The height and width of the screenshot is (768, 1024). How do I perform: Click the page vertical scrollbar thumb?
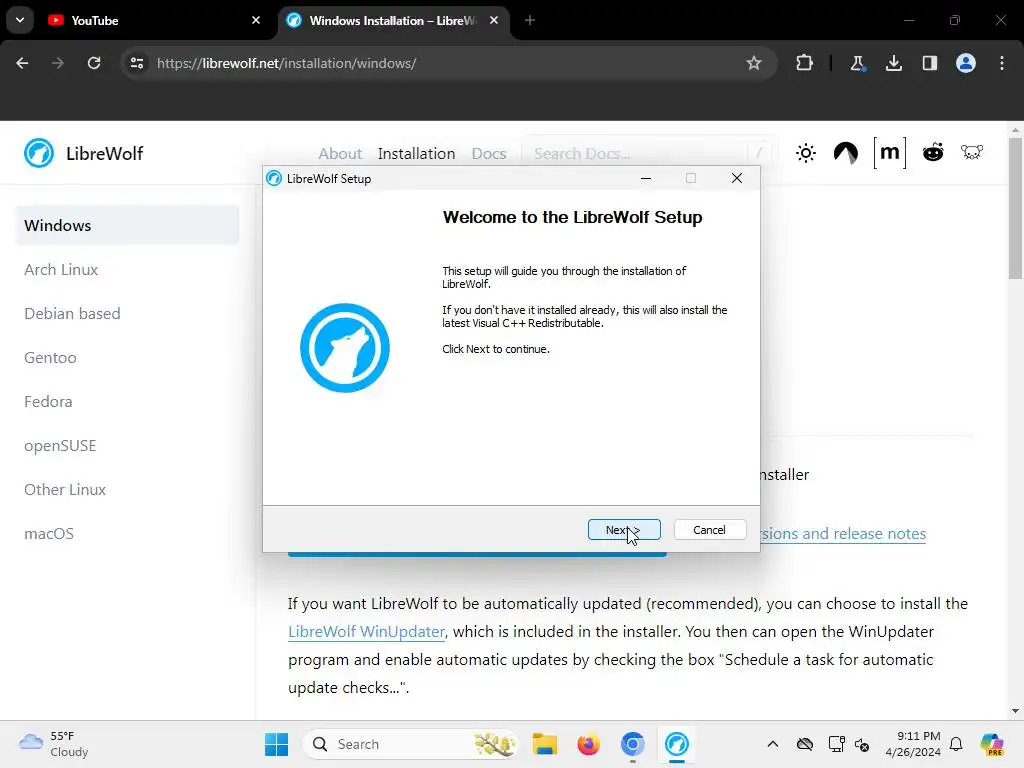(x=1016, y=208)
